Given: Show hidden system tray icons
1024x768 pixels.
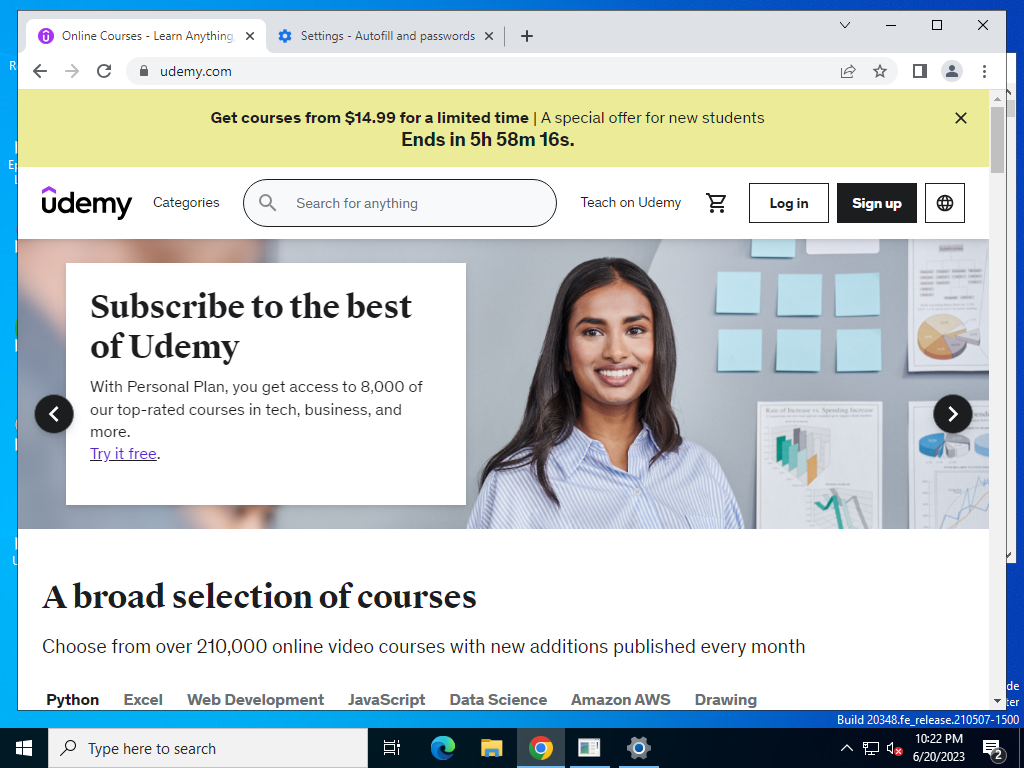Looking at the screenshot, I should click(x=846, y=748).
